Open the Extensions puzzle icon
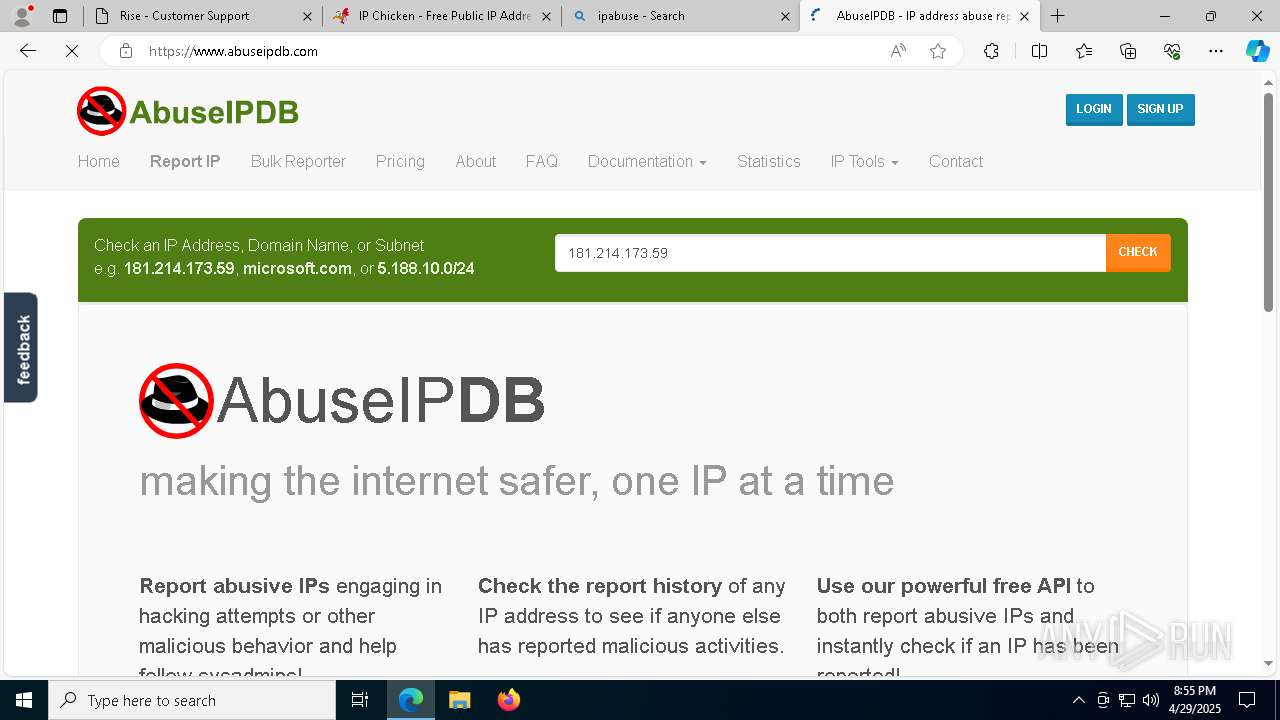1280x720 pixels. 991,51
